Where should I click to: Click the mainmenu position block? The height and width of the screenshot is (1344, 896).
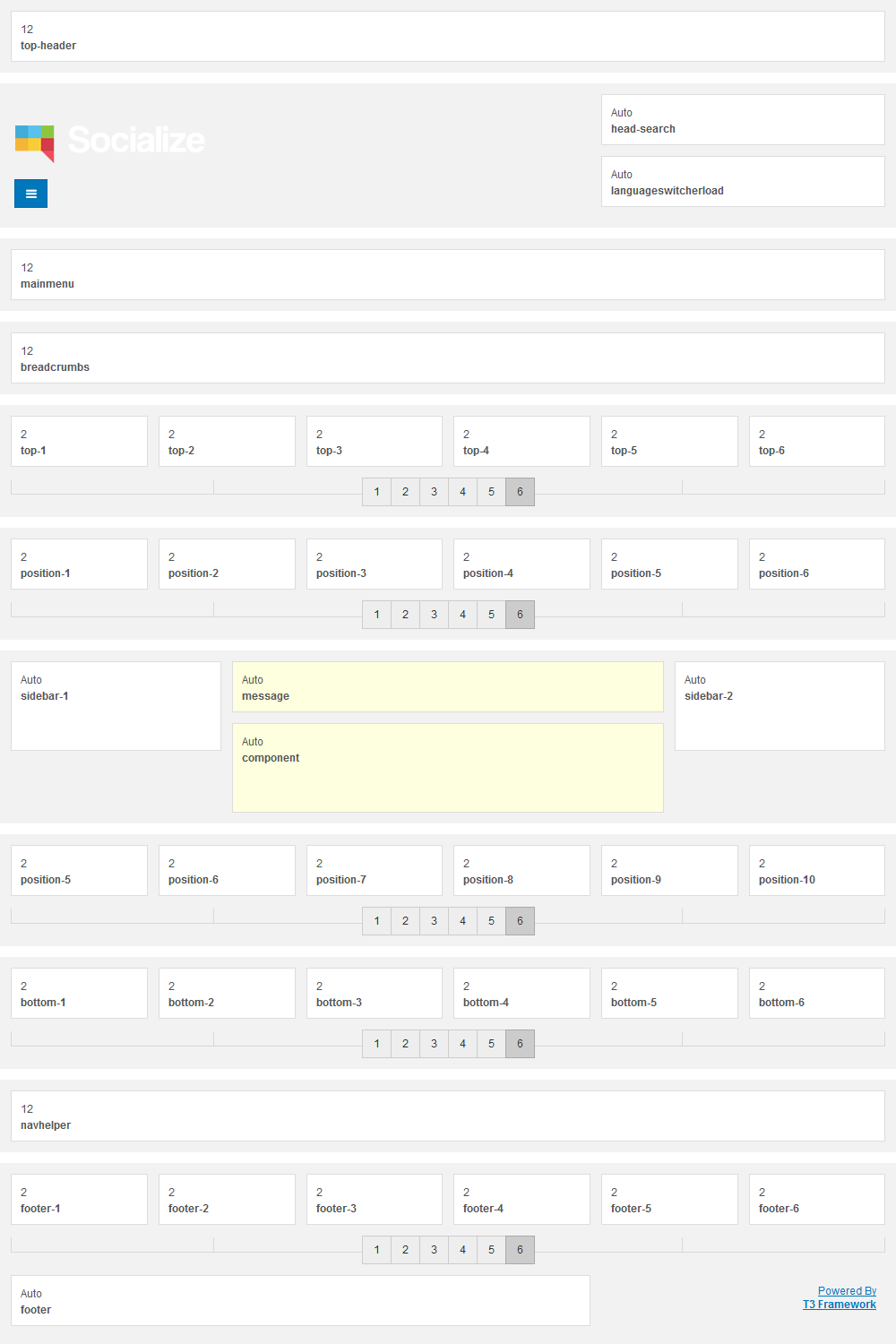tap(448, 274)
